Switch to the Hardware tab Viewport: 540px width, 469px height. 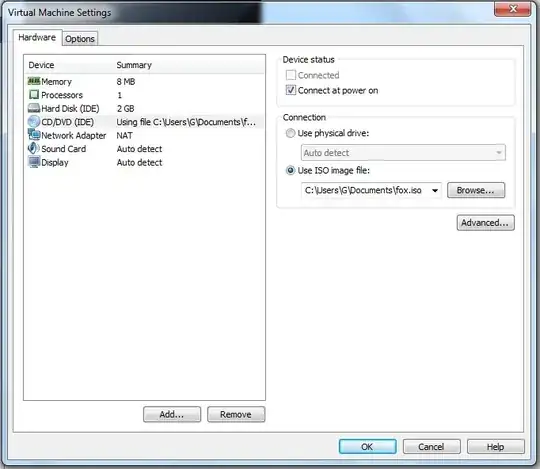[x=37, y=37]
